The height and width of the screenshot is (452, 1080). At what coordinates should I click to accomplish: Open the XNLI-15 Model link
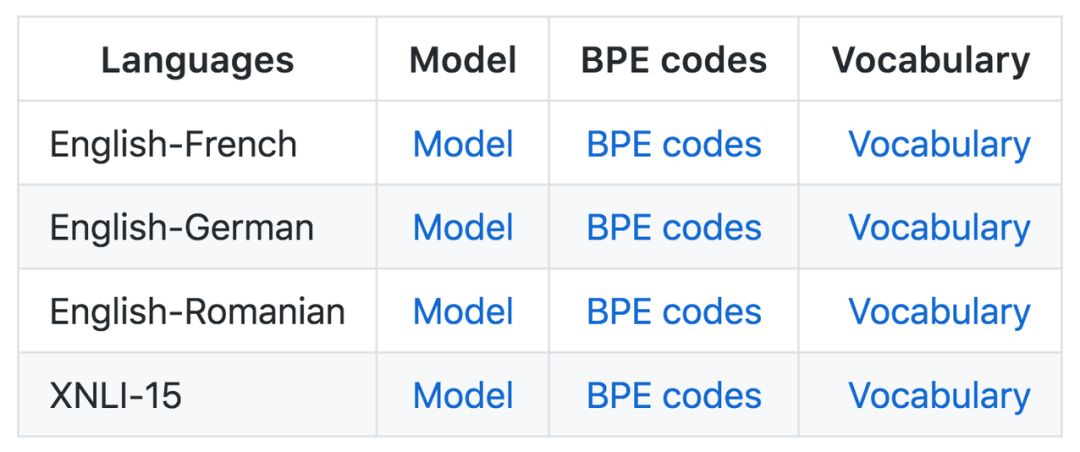point(463,396)
